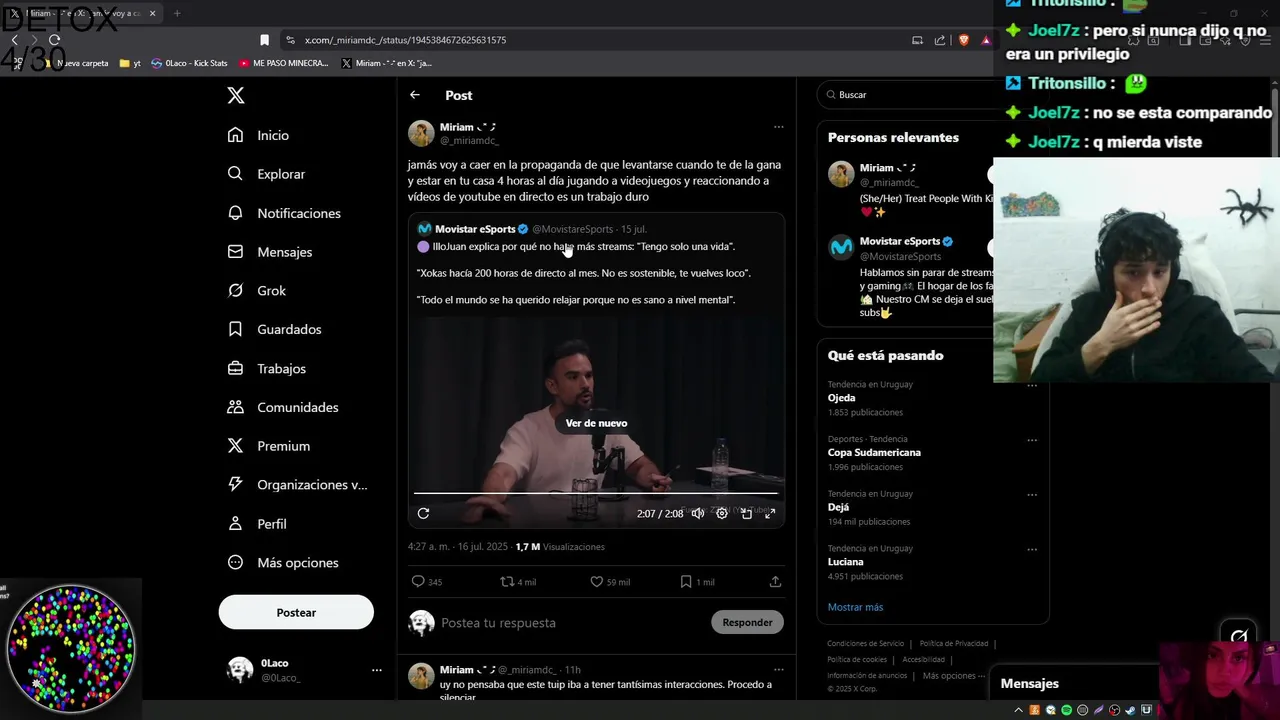The width and height of the screenshot is (1280, 720).
Task: Open the more menu on Miriam's post
Action: [778, 127]
